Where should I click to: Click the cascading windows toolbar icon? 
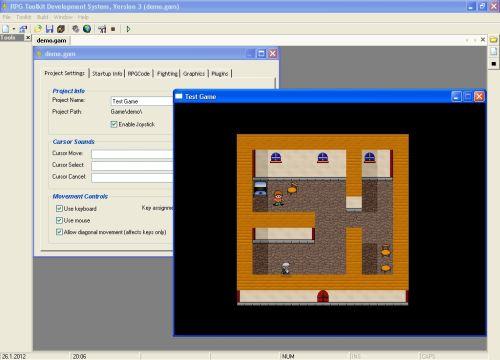[x=23, y=29]
